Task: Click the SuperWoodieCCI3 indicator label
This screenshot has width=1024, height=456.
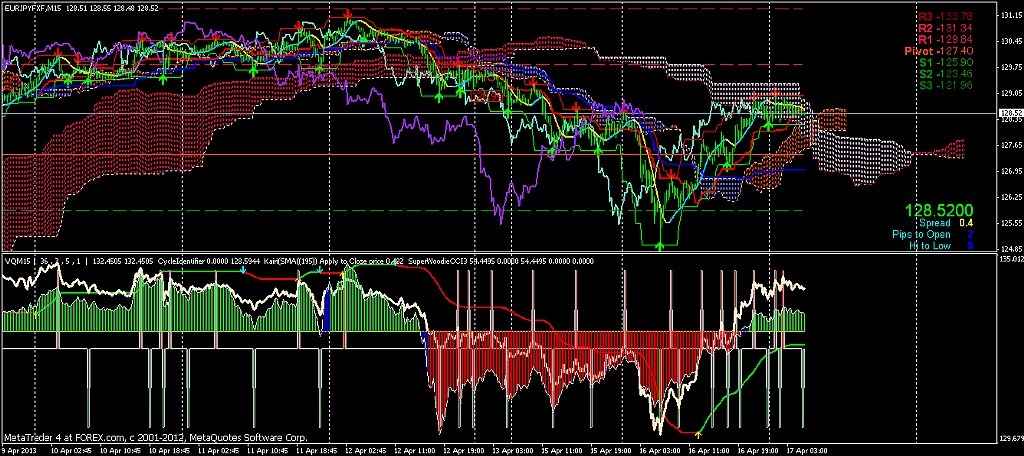Action: click(436, 261)
